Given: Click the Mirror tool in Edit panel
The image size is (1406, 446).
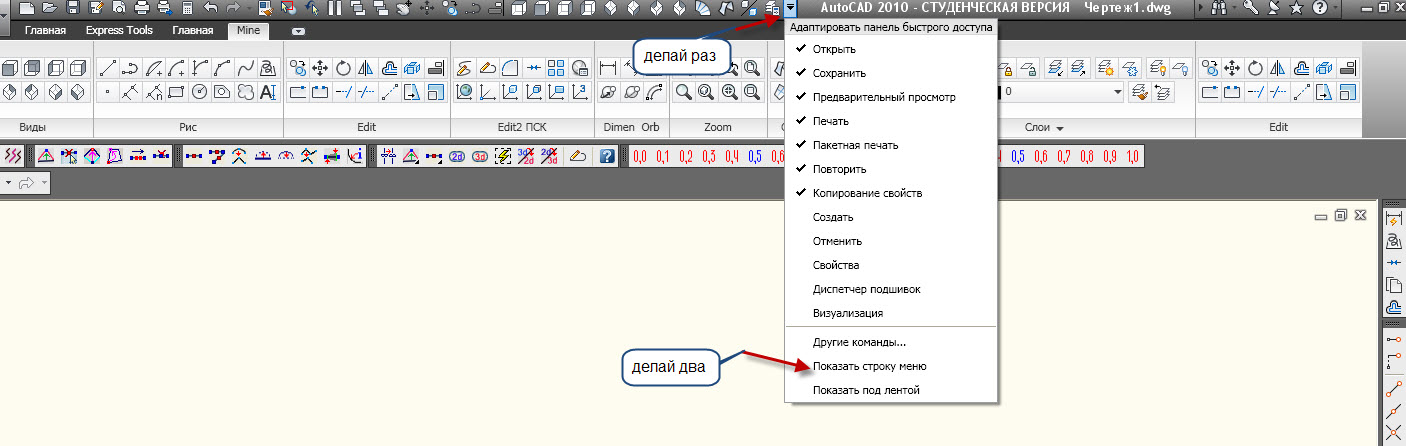Looking at the screenshot, I should point(366,69).
